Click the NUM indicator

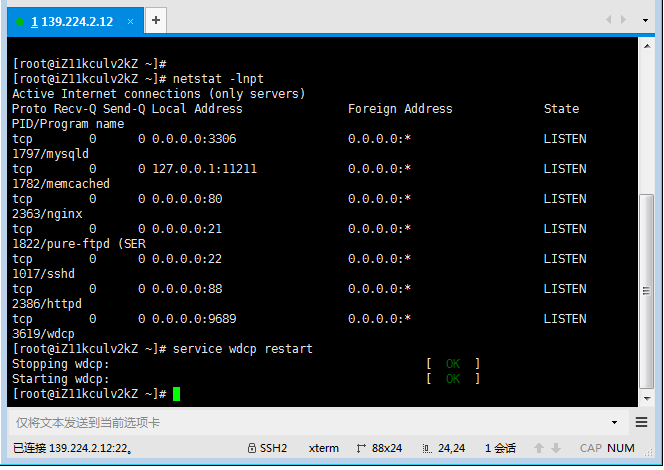620,448
